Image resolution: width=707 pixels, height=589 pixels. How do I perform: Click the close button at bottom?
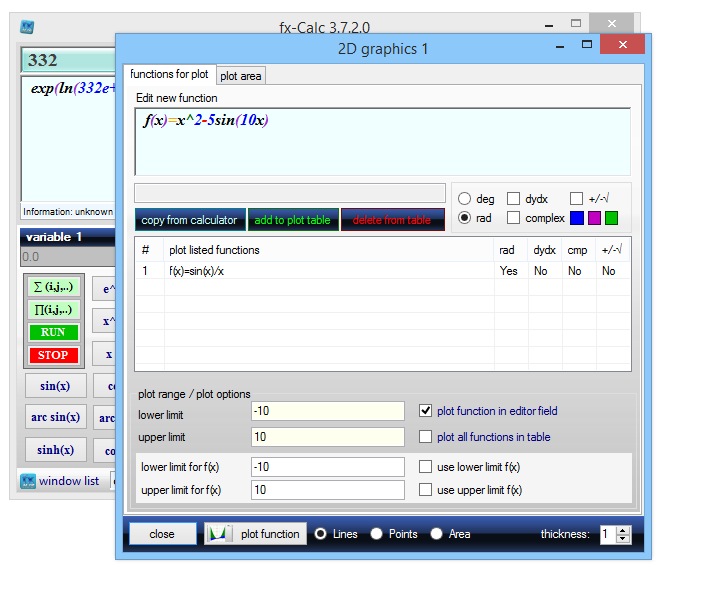(162, 534)
